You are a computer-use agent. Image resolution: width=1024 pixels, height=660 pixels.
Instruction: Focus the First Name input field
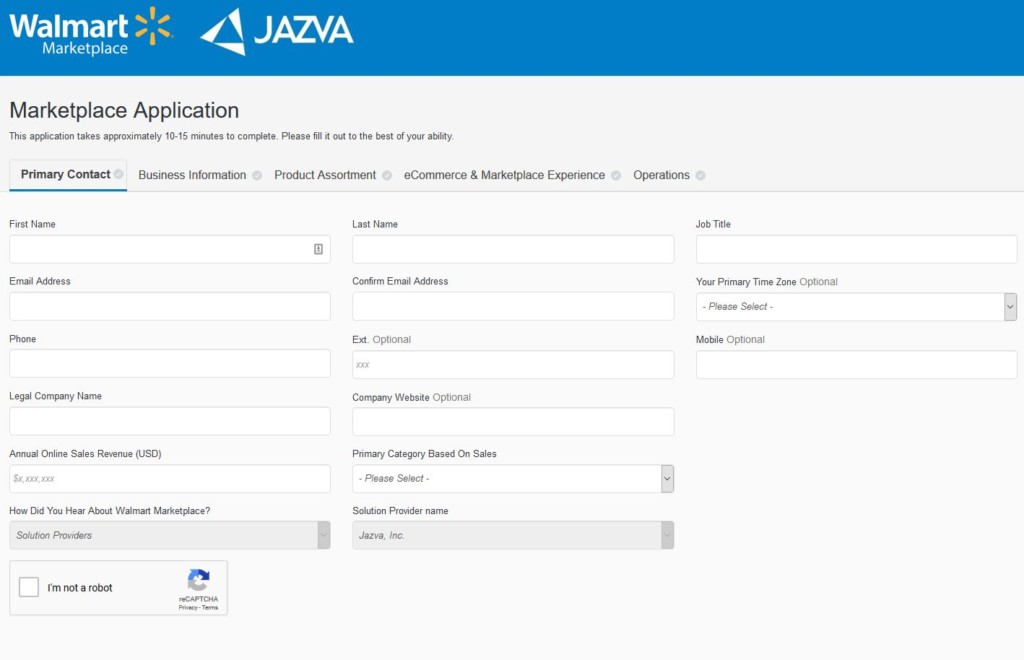click(x=170, y=249)
